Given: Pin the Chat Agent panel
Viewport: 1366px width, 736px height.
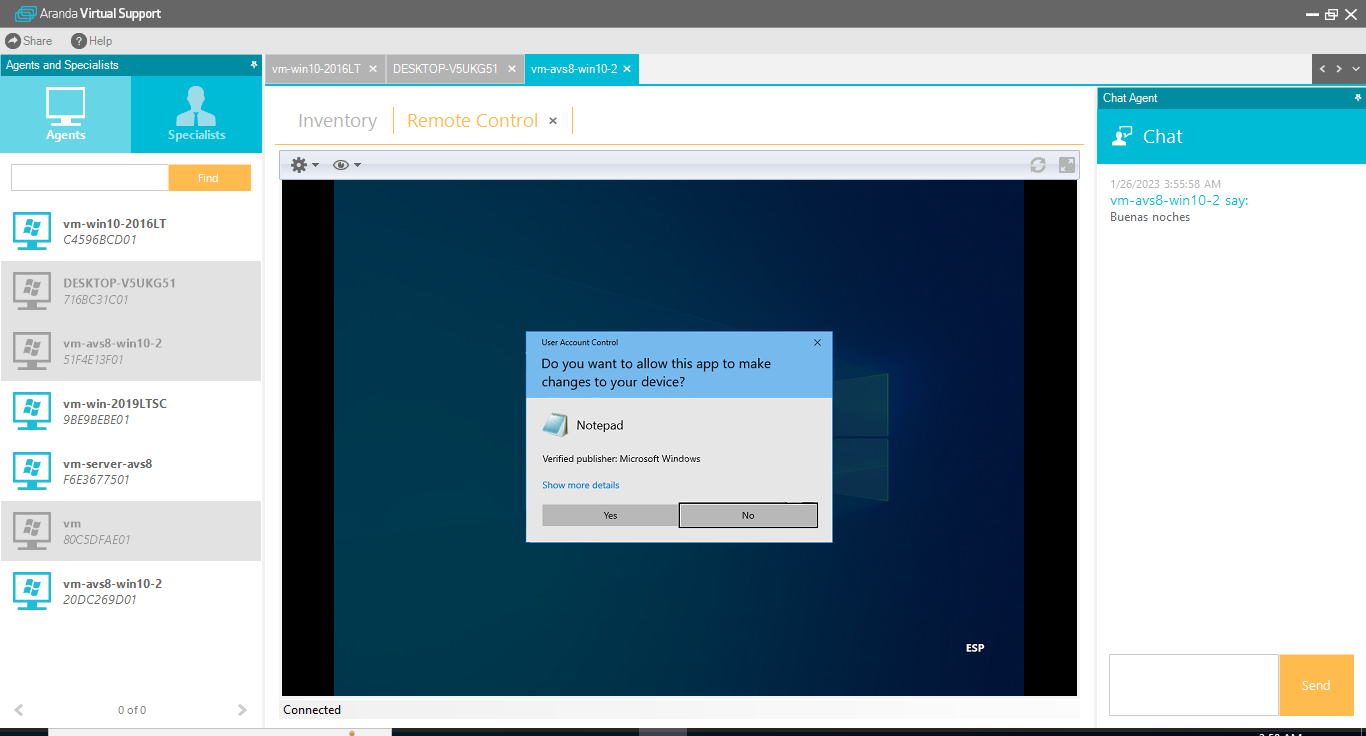Looking at the screenshot, I should (x=1358, y=98).
